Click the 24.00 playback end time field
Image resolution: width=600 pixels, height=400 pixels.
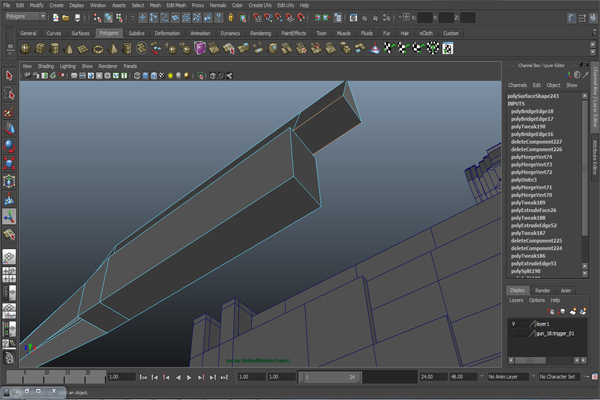(433, 377)
